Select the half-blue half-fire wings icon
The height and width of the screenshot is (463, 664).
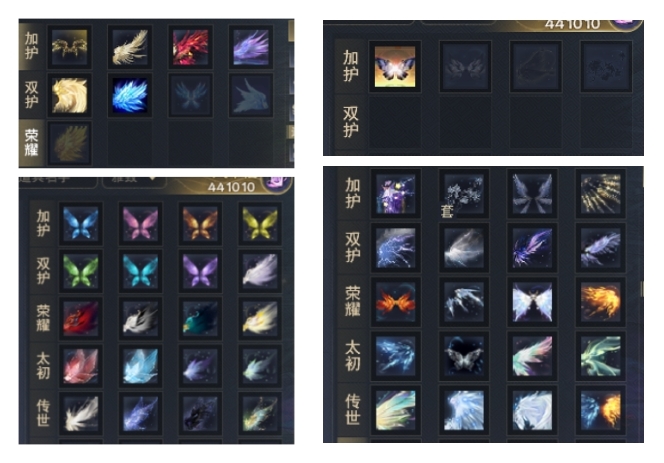[x=600, y=410]
